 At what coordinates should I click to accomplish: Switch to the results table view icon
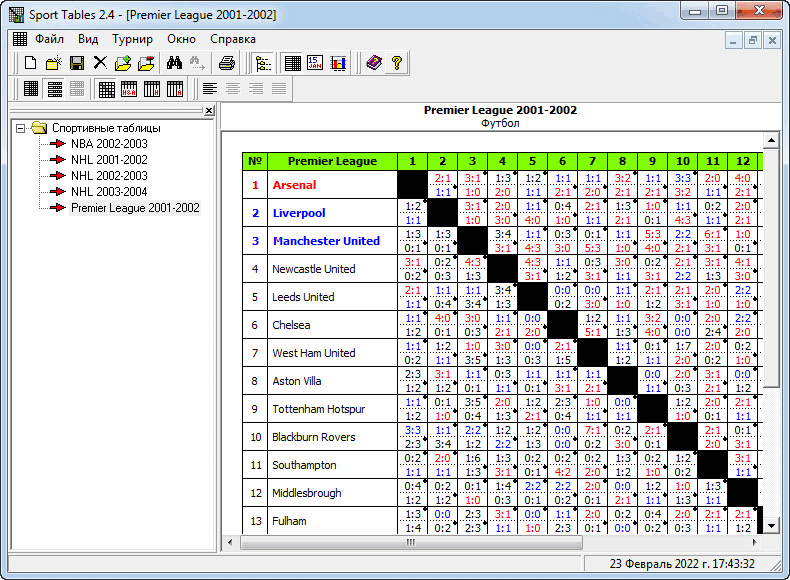(x=293, y=63)
